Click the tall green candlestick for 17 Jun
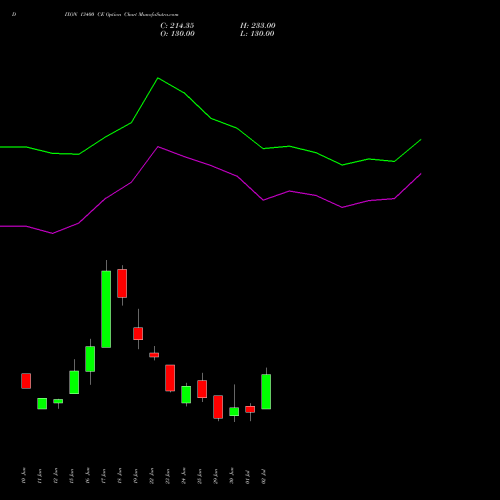The height and width of the screenshot is (500, 500). pos(106,309)
